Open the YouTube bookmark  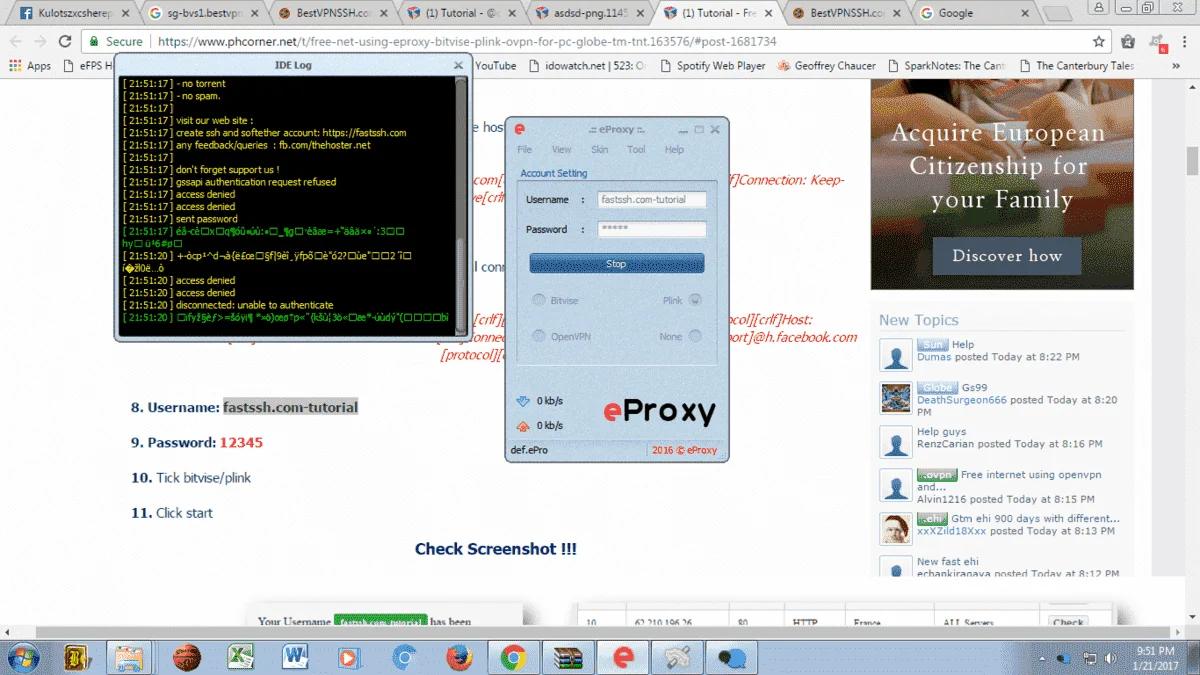click(x=496, y=66)
